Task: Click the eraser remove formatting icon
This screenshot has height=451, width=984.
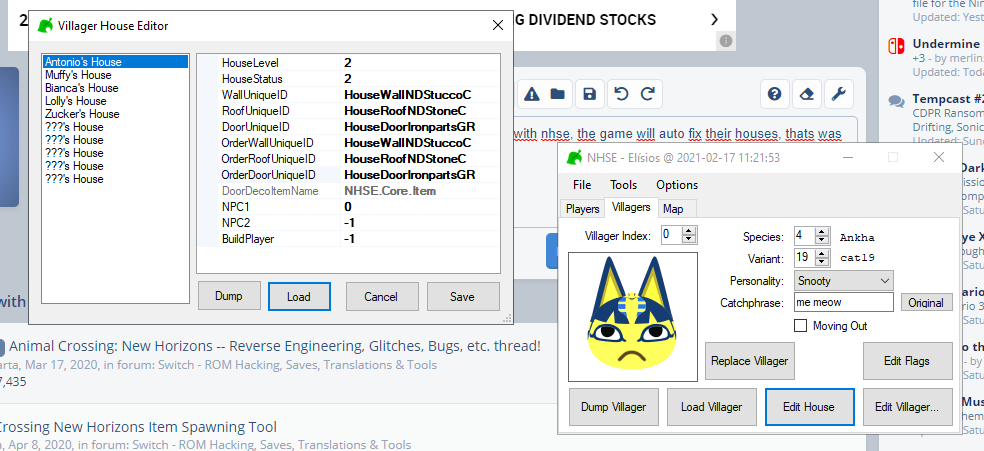Action: 806,94
